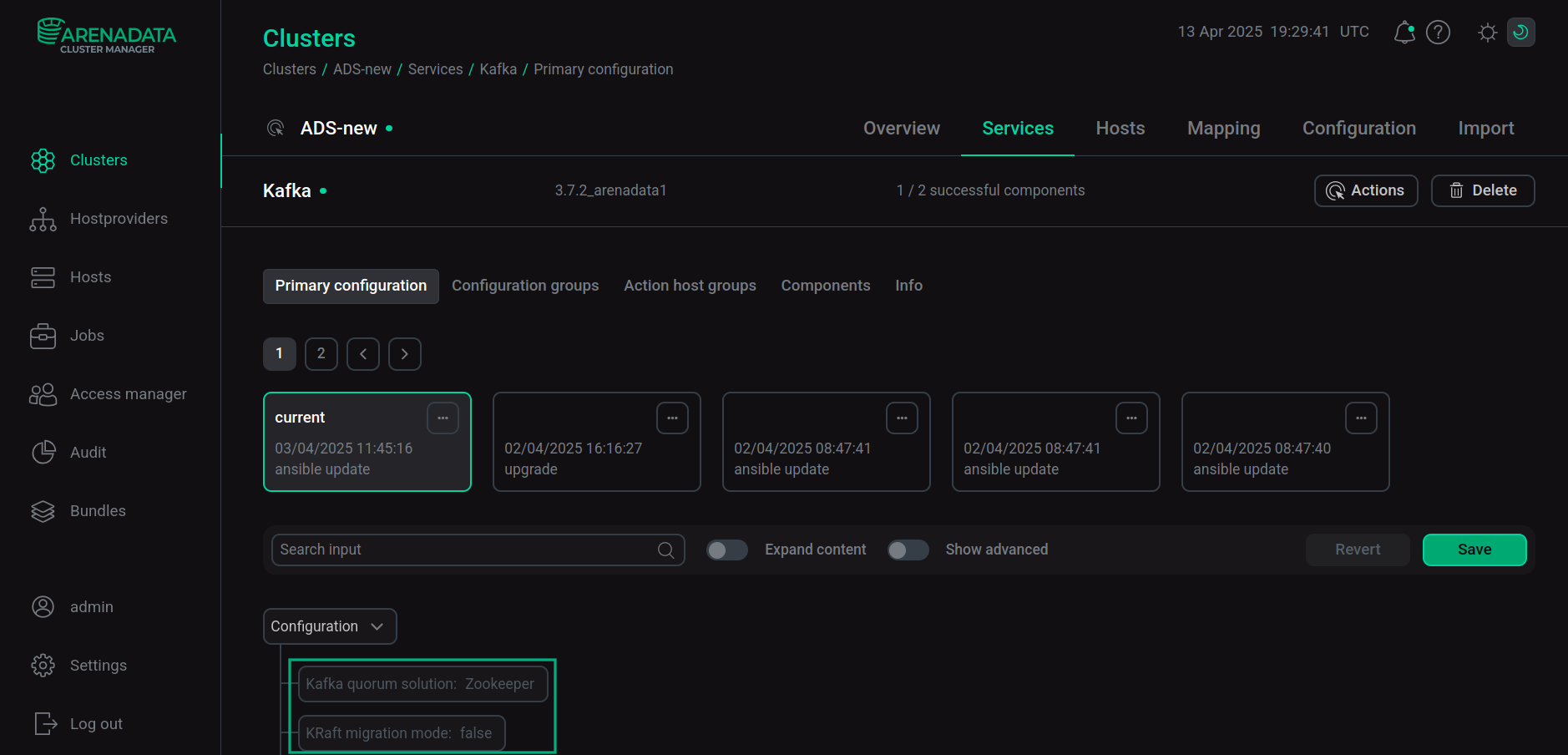1568x755 pixels.
Task: Click the cluster actions icon beside ADS-new
Action: (x=276, y=128)
